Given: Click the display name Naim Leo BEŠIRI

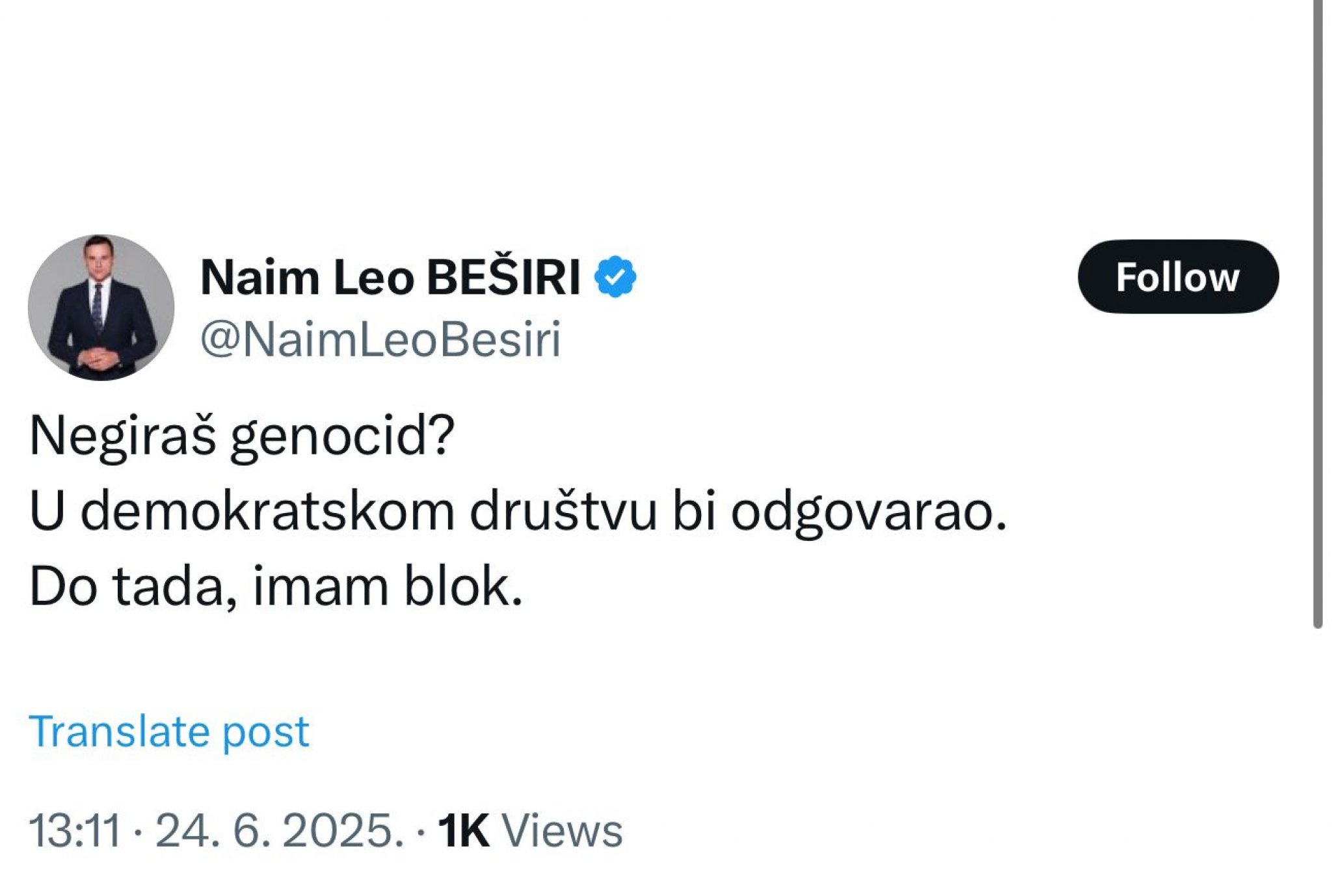Looking at the screenshot, I should pyautogui.click(x=390, y=278).
